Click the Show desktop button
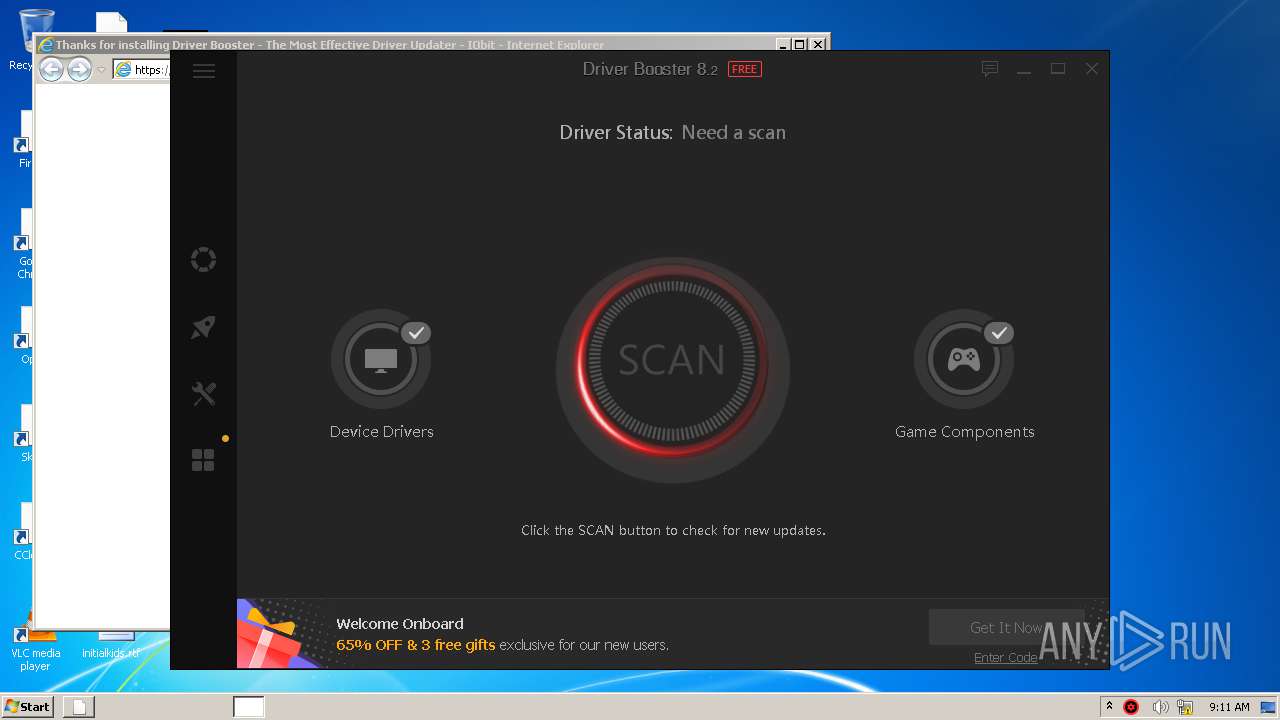1280x720 pixels. click(x=1269, y=707)
